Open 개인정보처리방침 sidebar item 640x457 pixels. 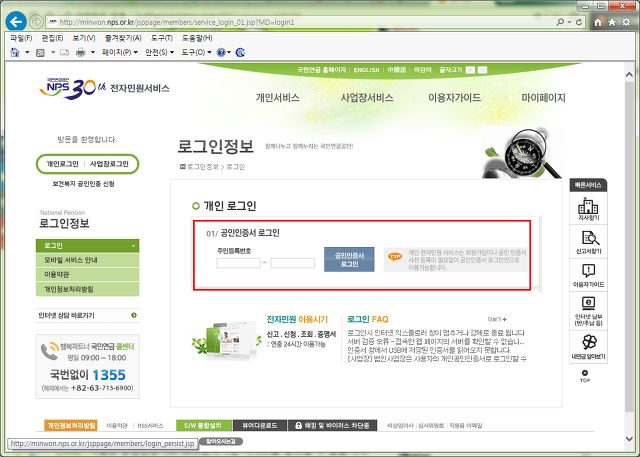87,289
